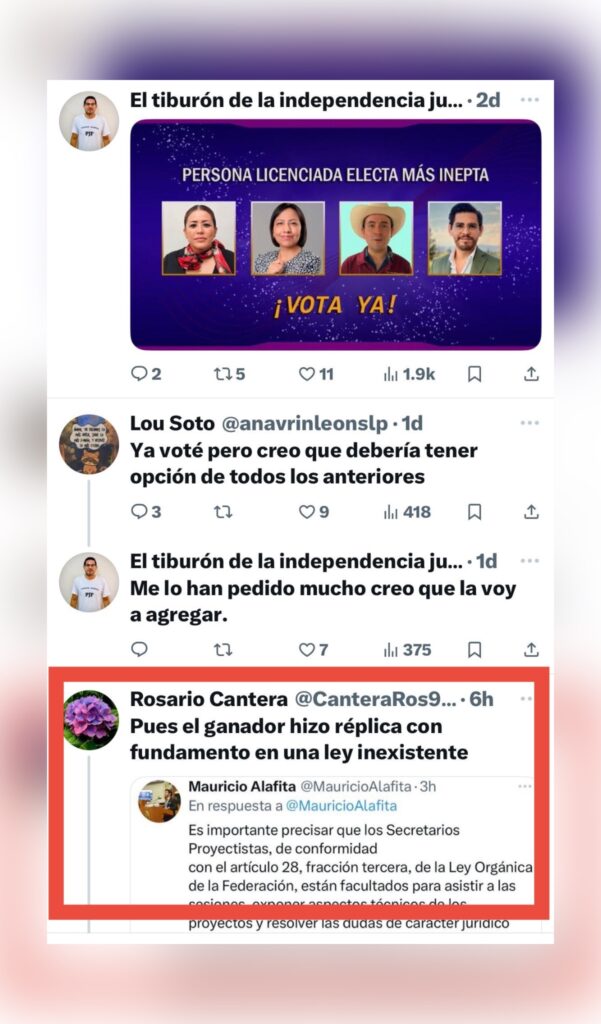The width and height of the screenshot is (601, 1024).
Task: Open more options on Rosario Cantera's tweet
Action: tap(527, 699)
